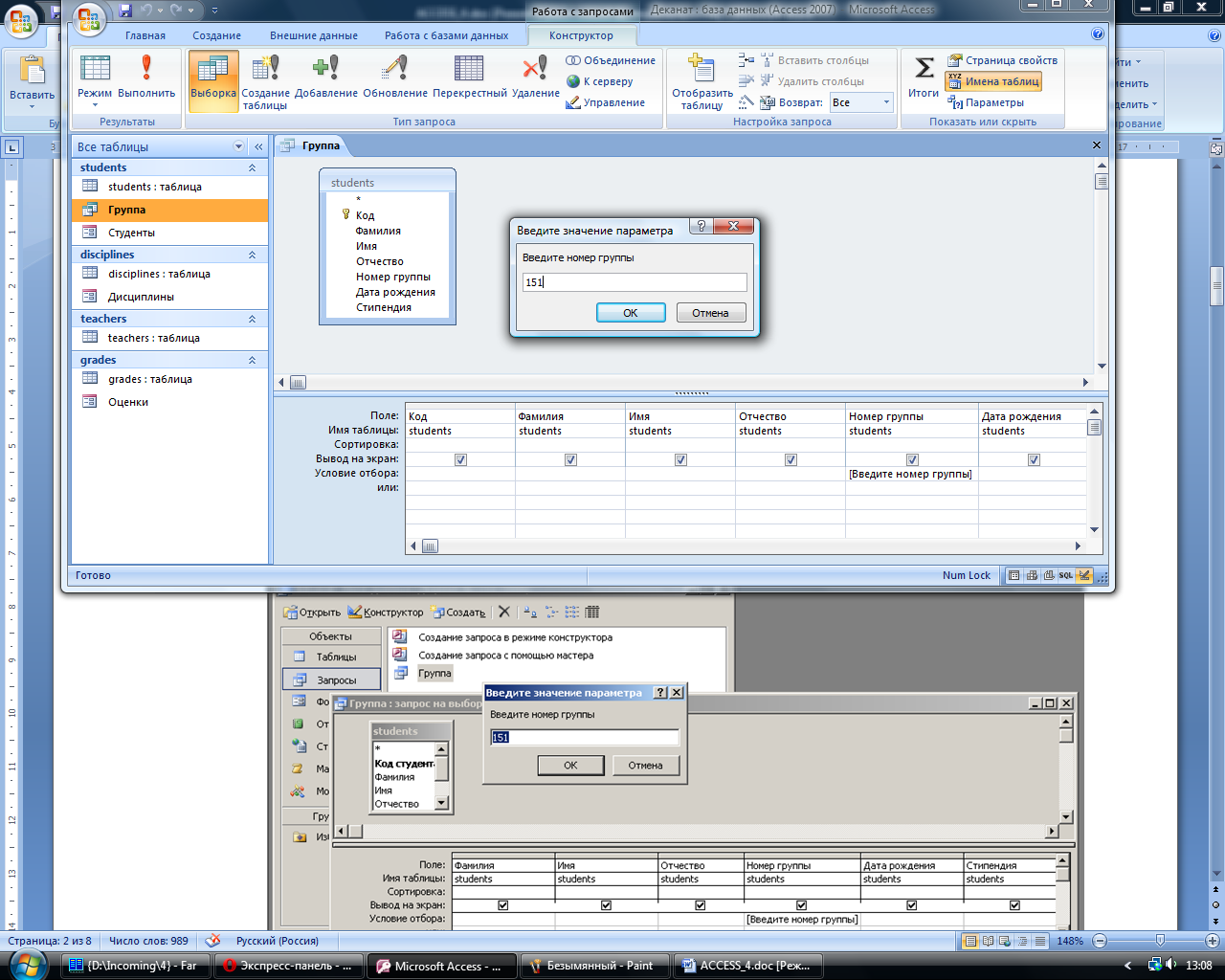Click Word spelling check status icon
Screen dimensions: 1225x980
pos(212,940)
